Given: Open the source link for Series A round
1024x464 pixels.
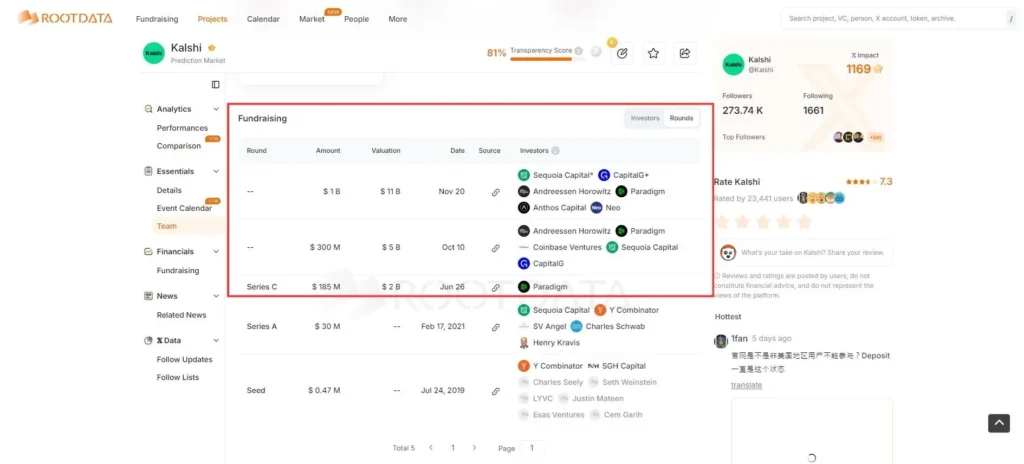Looking at the screenshot, I should pos(495,327).
